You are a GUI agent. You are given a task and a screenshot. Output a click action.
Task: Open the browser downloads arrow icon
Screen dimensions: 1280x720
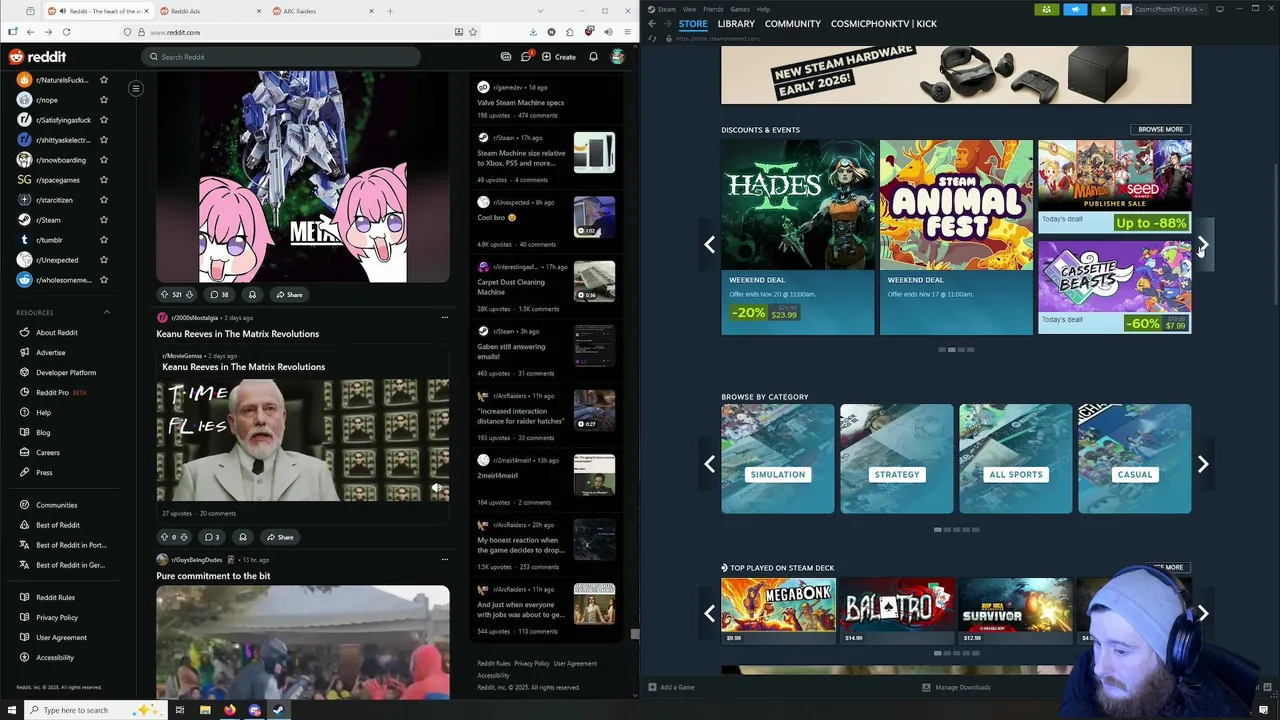pyautogui.click(x=533, y=32)
